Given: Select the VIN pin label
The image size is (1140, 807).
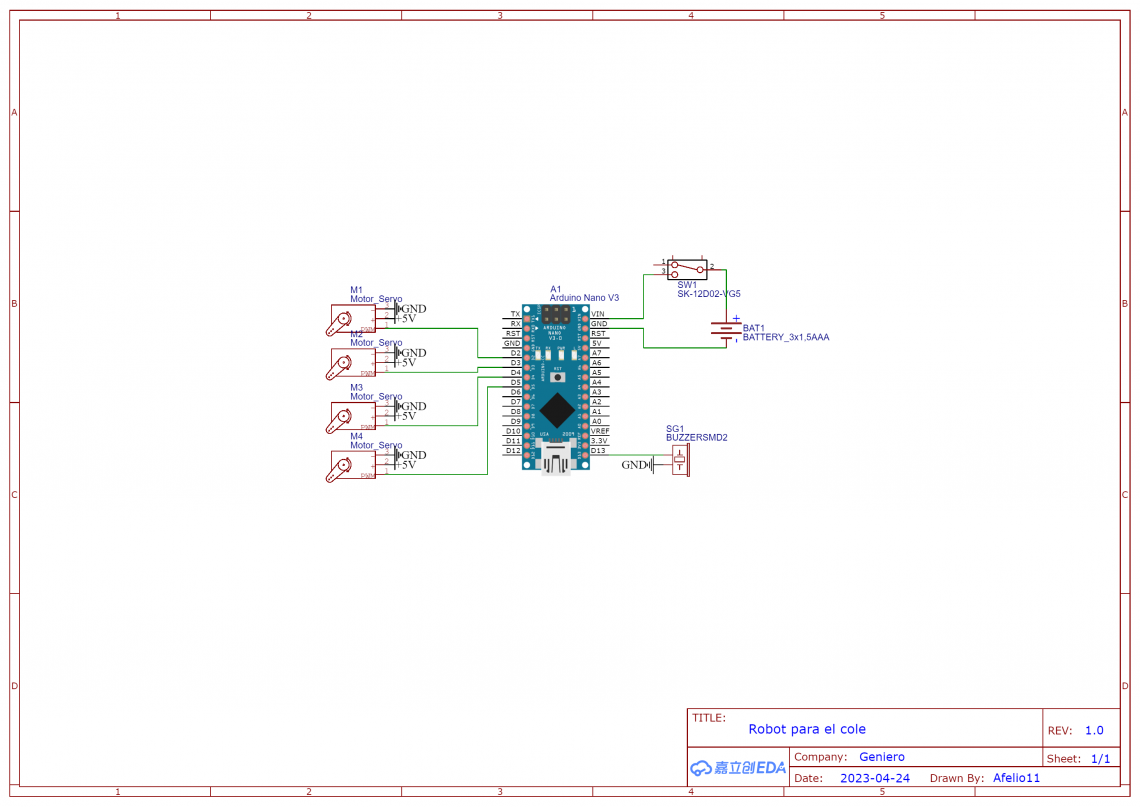Looking at the screenshot, I should pyautogui.click(x=599, y=312).
